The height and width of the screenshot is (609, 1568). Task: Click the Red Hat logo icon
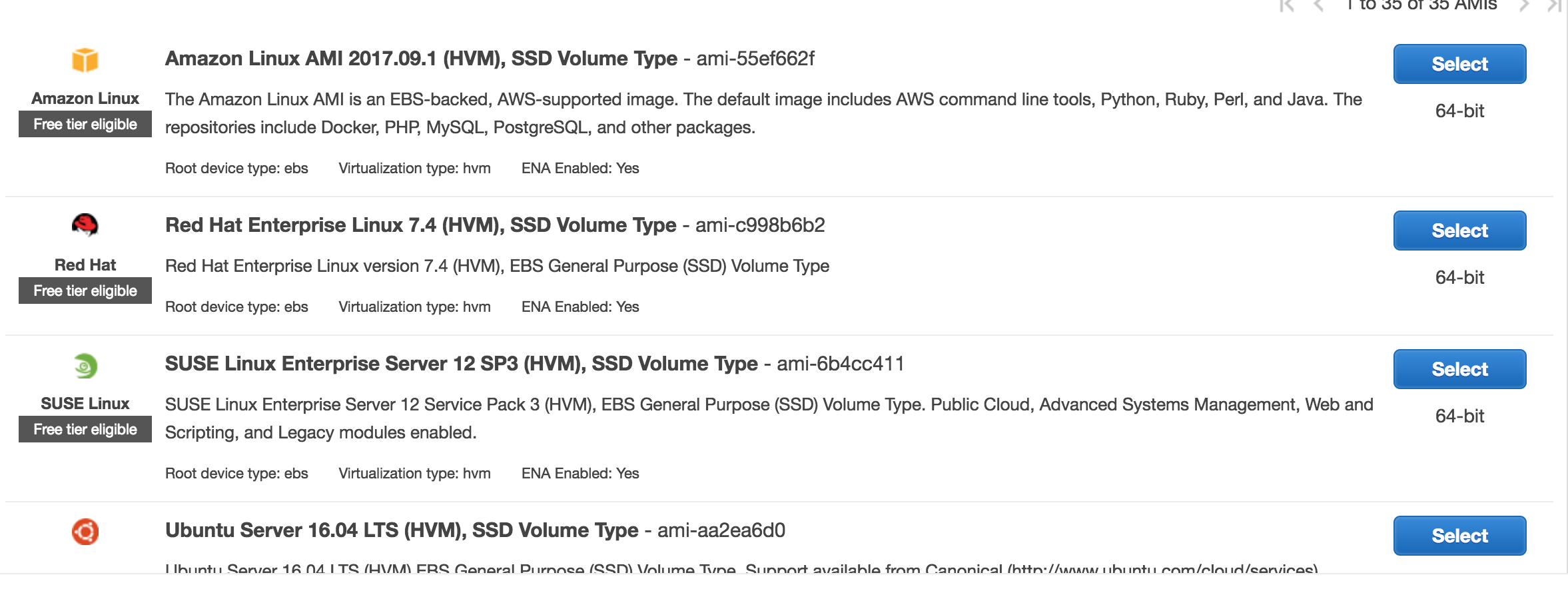click(85, 225)
